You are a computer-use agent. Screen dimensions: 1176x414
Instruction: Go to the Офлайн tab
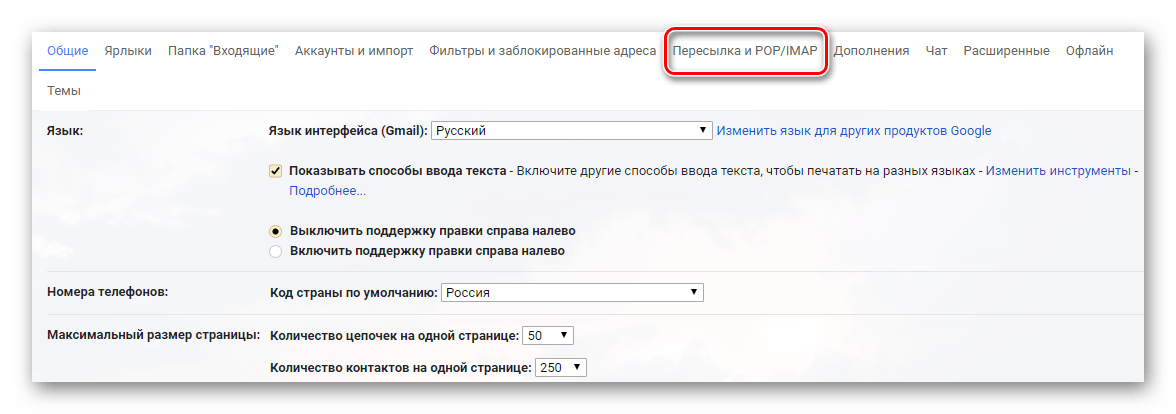coord(1089,51)
